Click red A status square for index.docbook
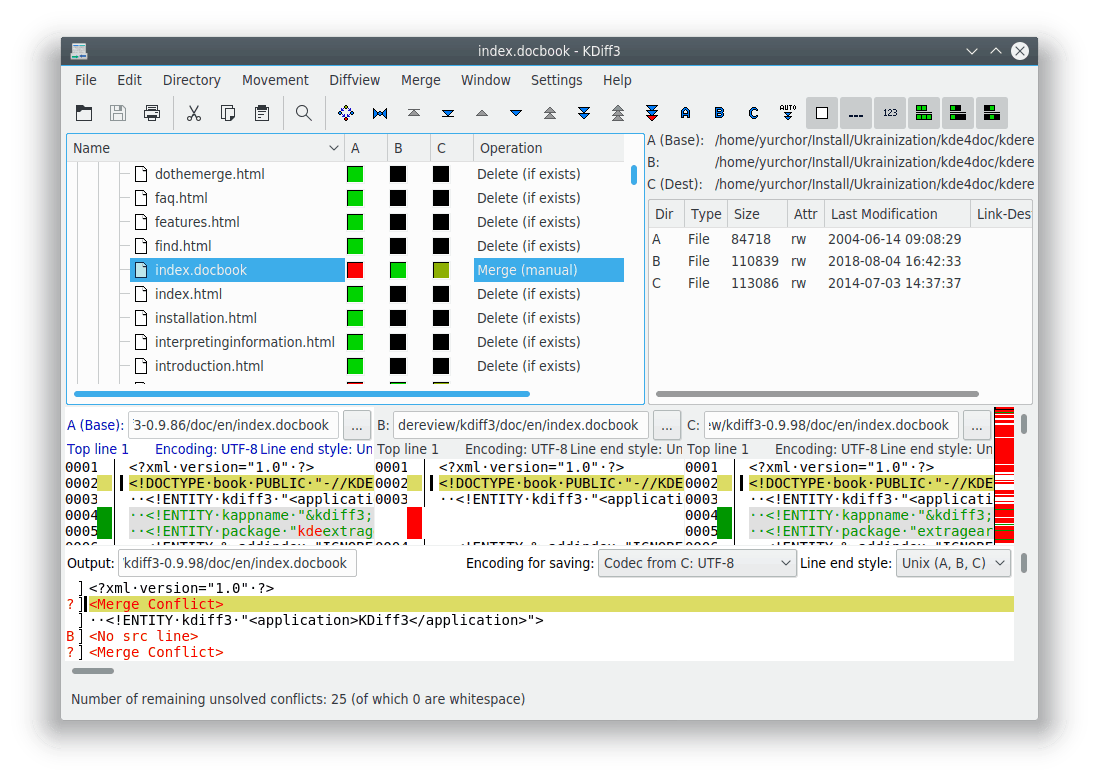The height and width of the screenshot is (781, 1099). coord(355,270)
